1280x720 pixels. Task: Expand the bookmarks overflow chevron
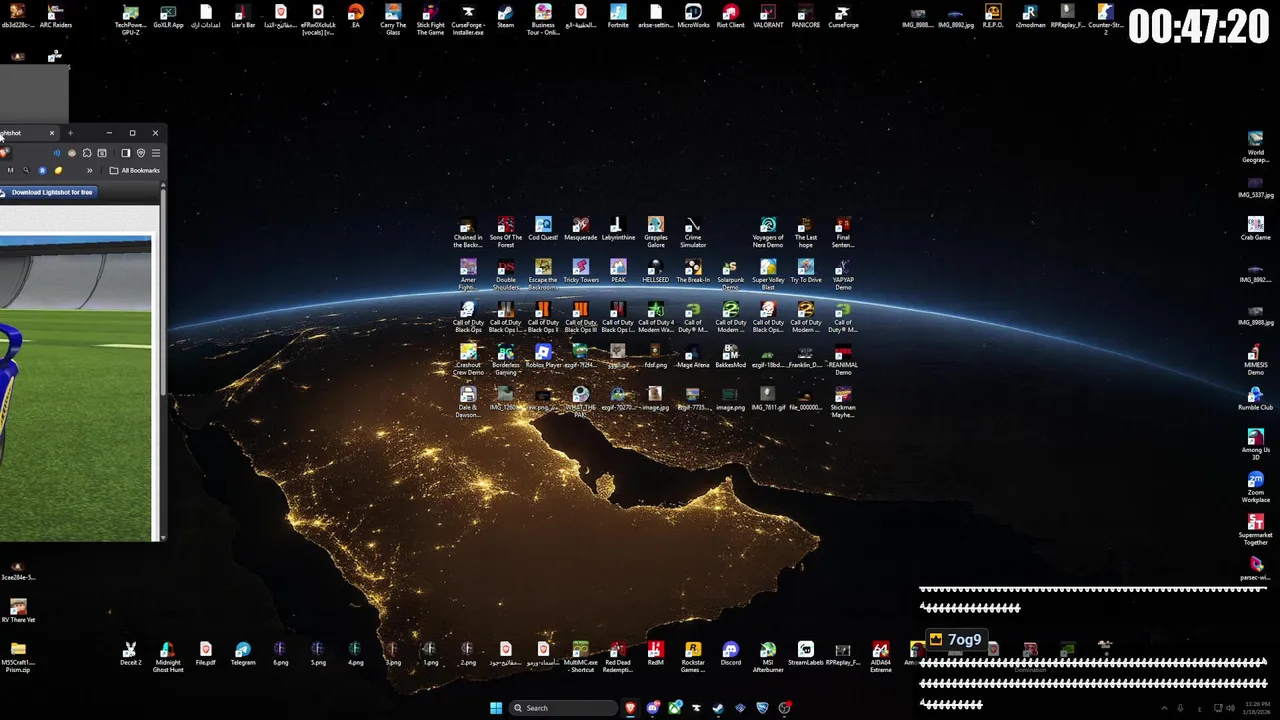pyautogui.click(x=89, y=170)
